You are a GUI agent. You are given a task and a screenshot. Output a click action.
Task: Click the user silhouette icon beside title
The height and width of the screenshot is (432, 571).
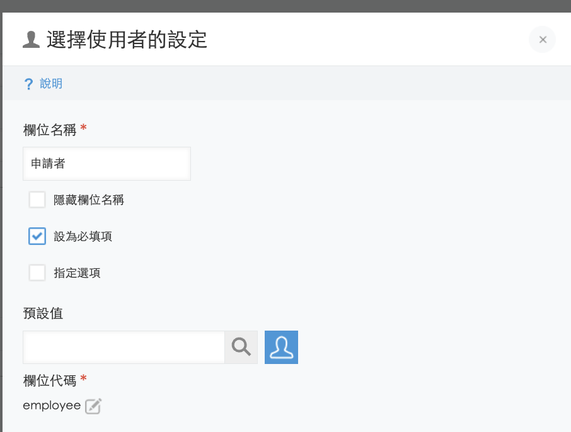(x=31, y=39)
